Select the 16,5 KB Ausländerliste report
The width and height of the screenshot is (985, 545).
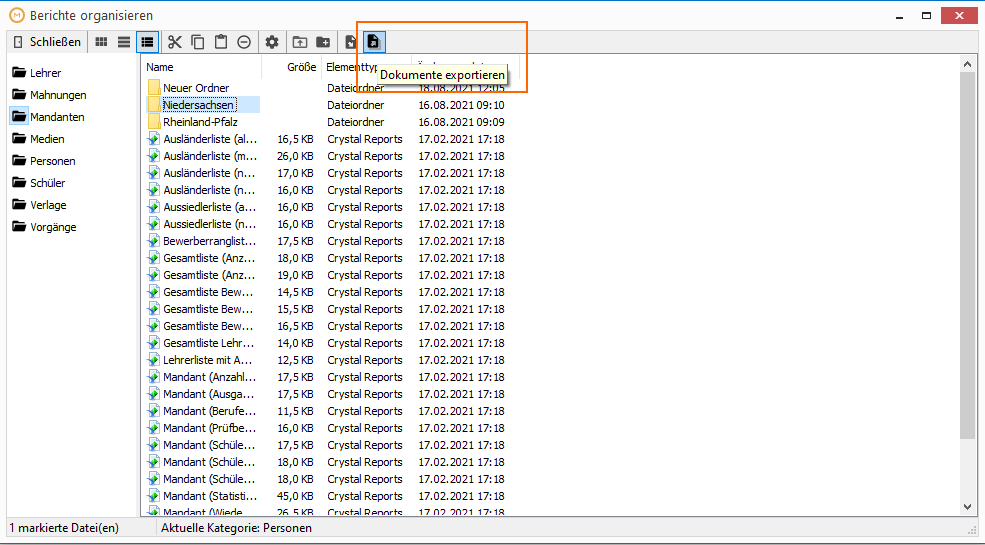point(210,139)
